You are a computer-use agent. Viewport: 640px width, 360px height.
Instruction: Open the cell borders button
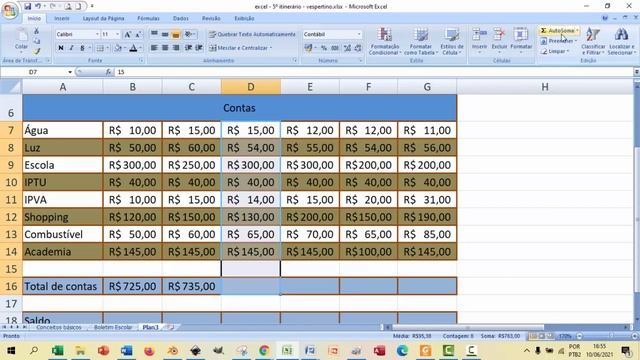point(100,48)
